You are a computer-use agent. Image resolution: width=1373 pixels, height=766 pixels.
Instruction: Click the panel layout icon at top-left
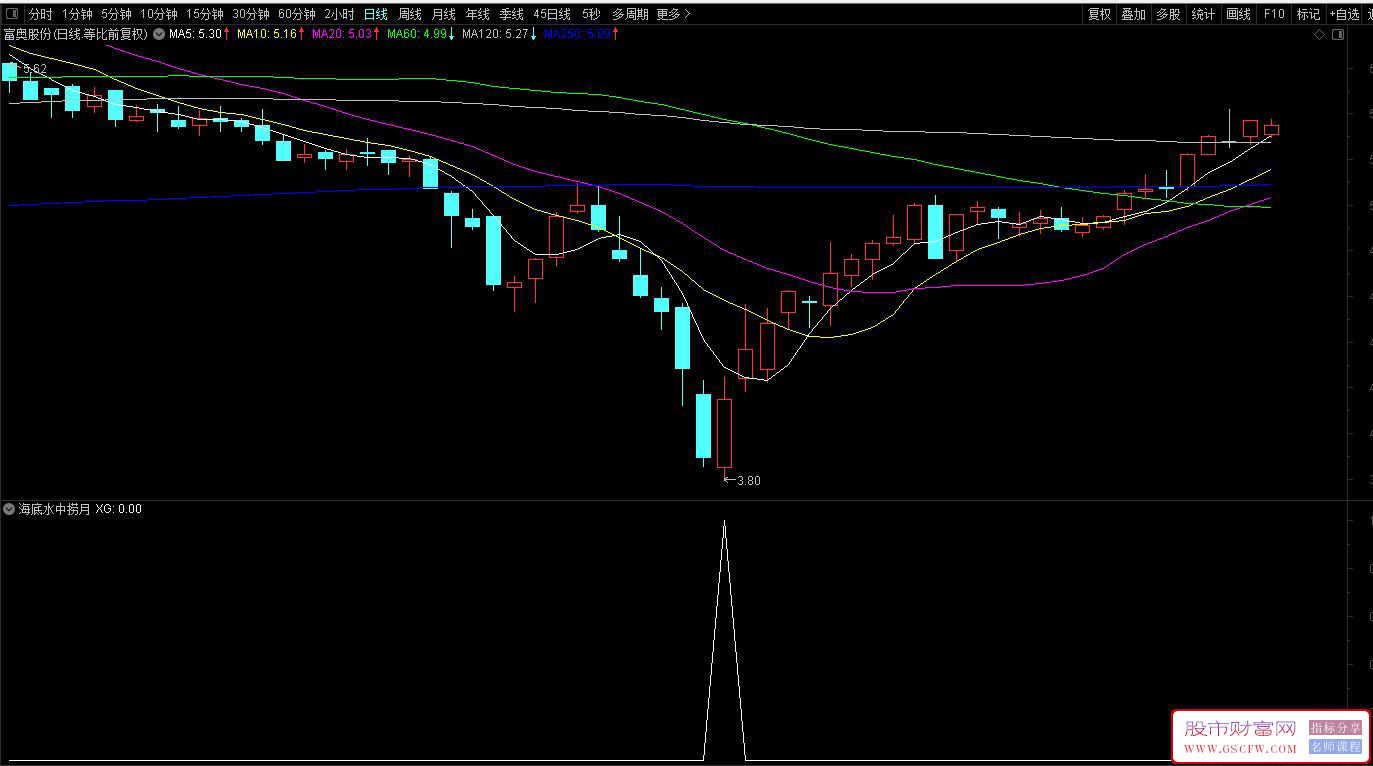pos(10,14)
